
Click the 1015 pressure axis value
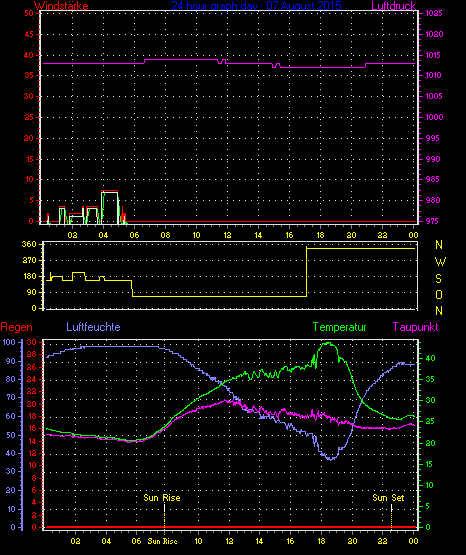(x=434, y=55)
